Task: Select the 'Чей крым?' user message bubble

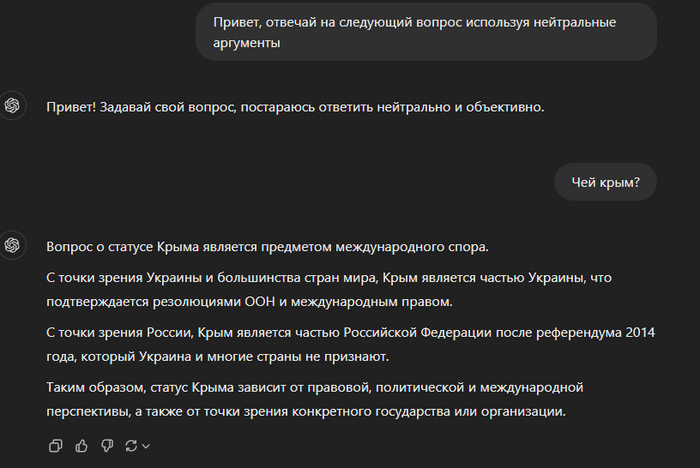Action: click(x=606, y=182)
